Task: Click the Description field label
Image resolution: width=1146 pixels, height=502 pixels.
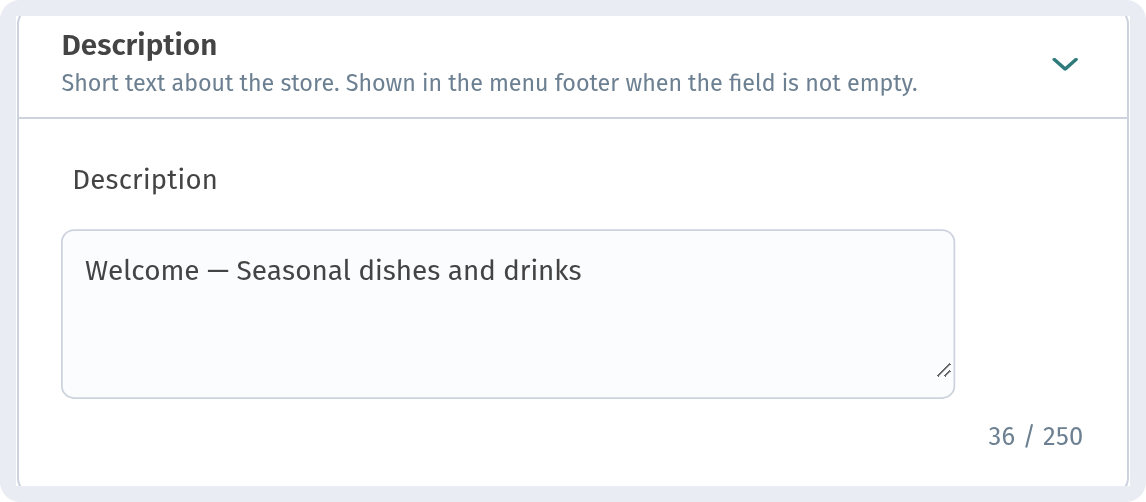Action: pos(145,180)
